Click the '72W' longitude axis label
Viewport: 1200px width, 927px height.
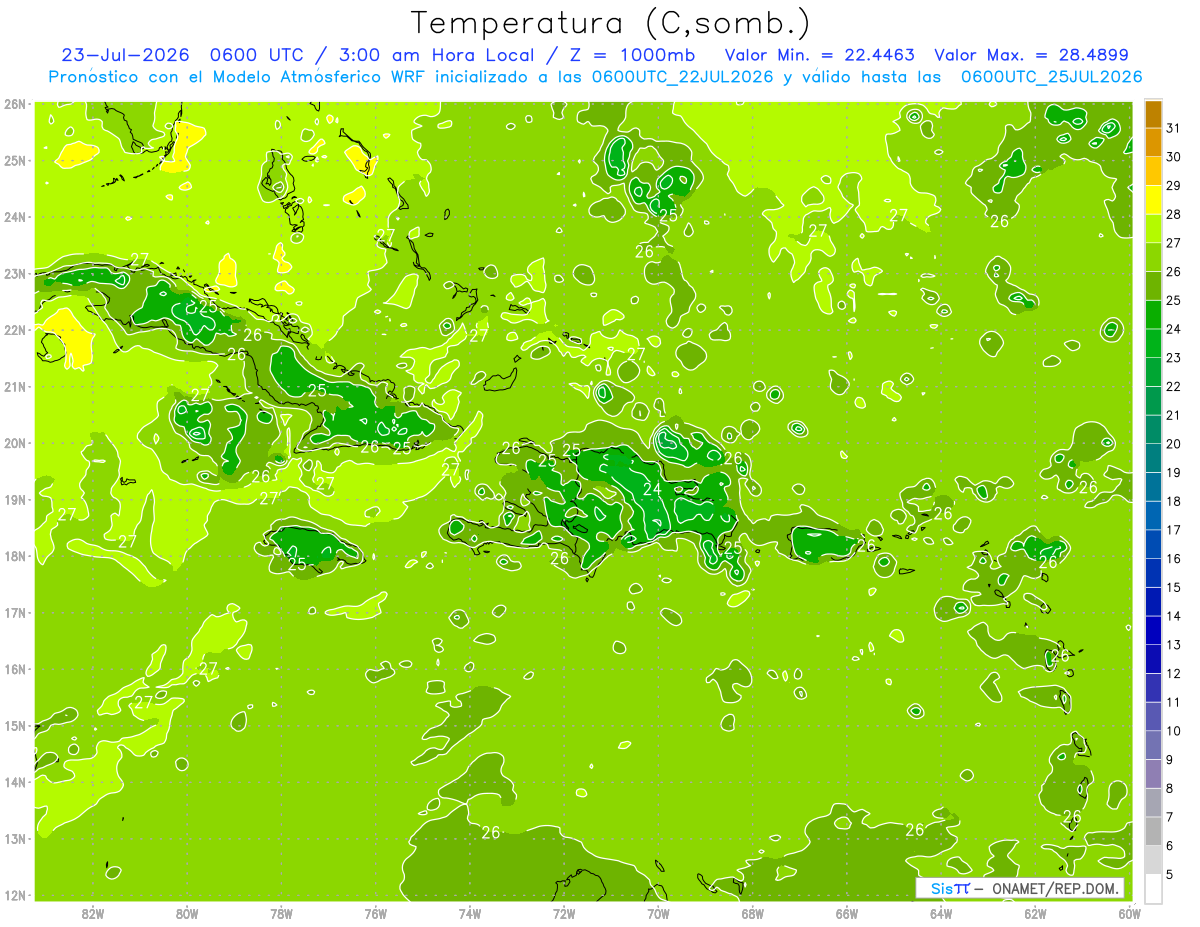564,913
